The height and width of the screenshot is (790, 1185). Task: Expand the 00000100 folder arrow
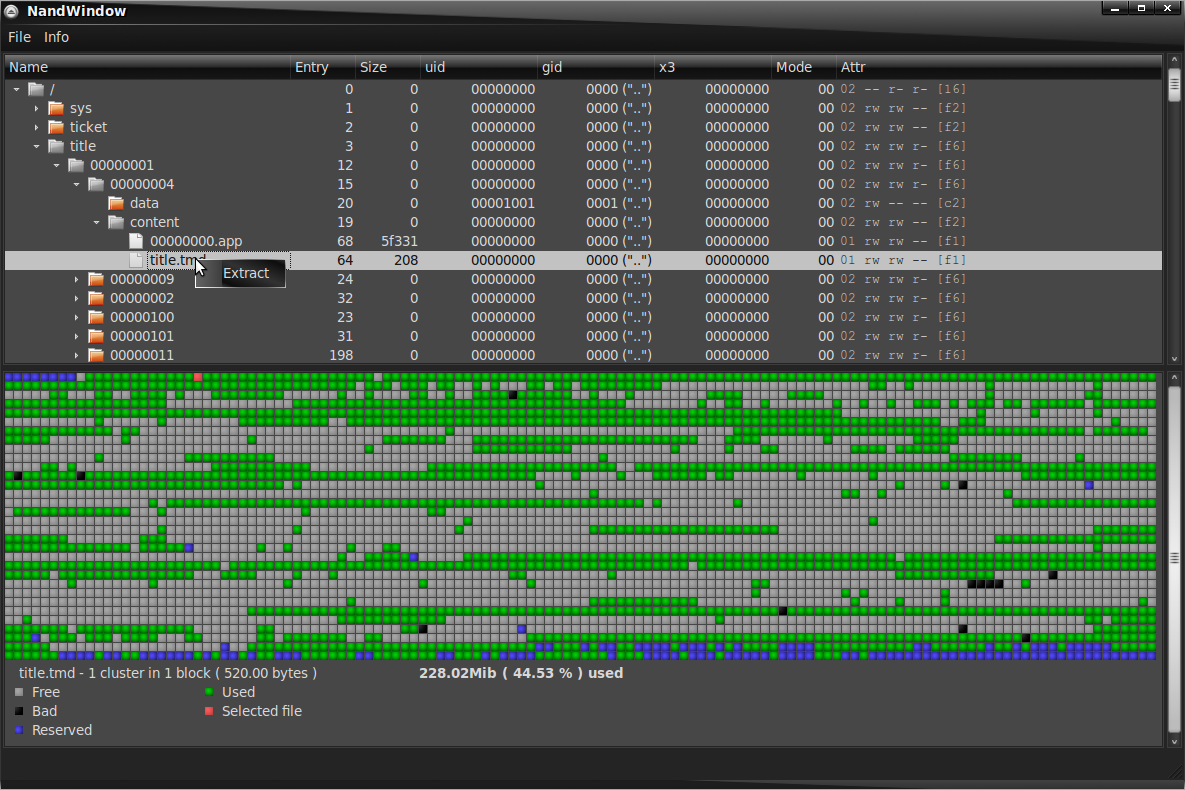pos(76,317)
